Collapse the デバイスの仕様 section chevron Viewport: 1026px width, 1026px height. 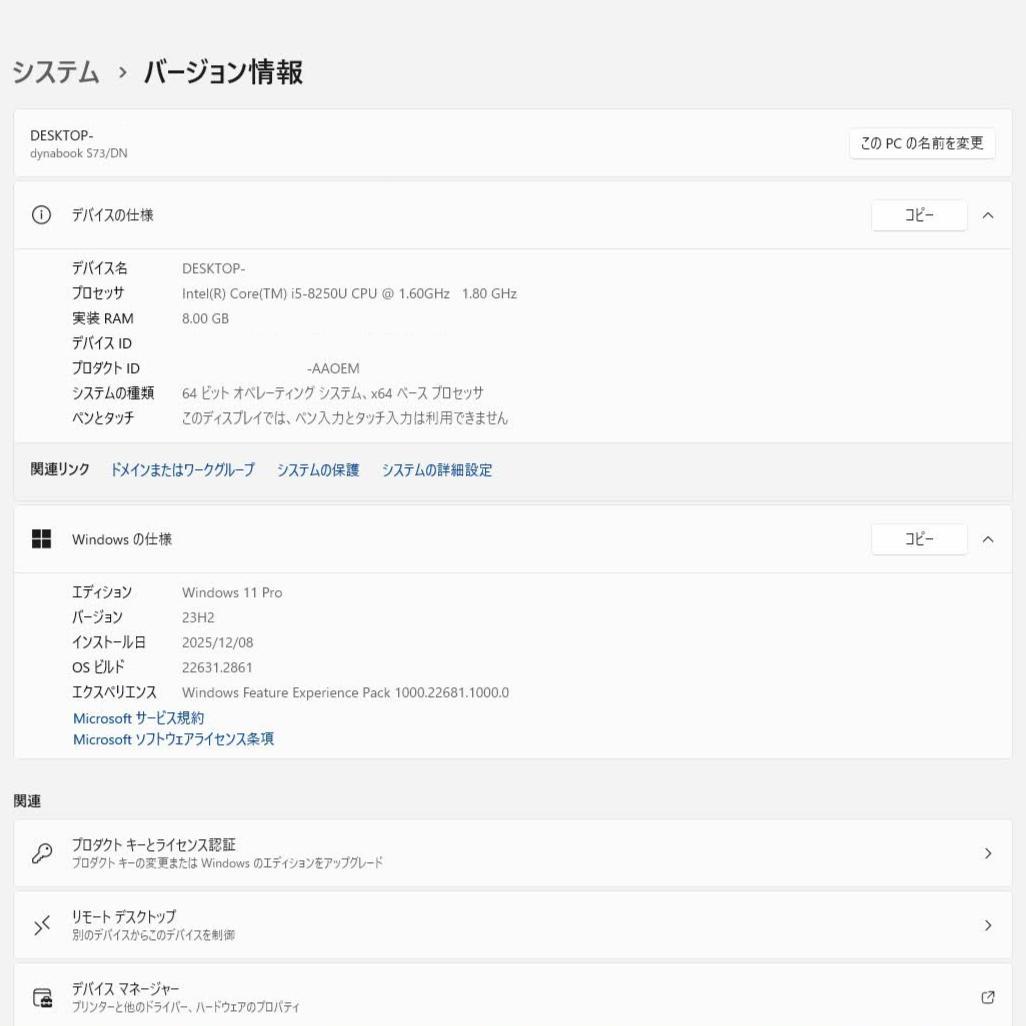pyautogui.click(x=988, y=215)
